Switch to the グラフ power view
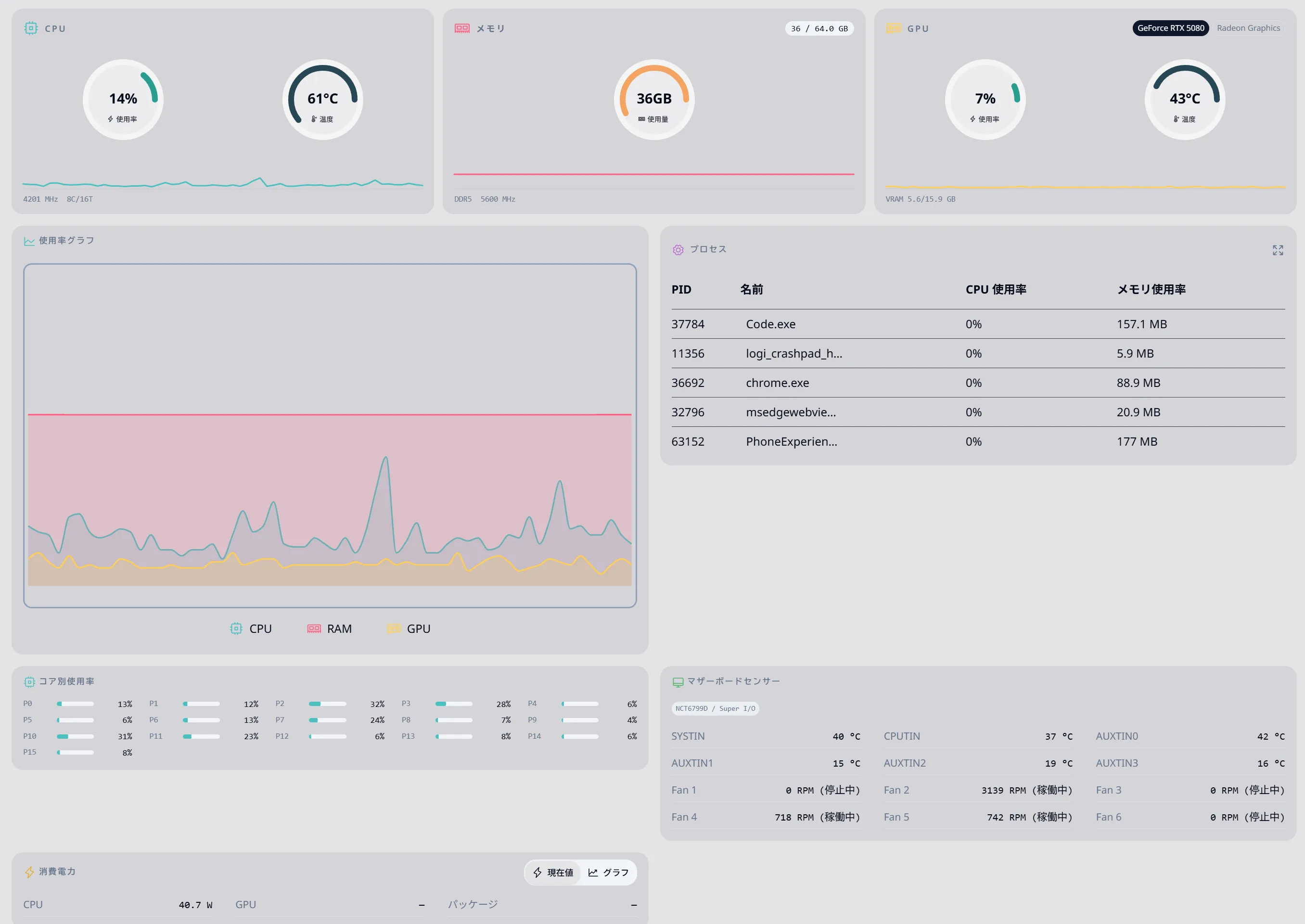Image resolution: width=1305 pixels, height=924 pixels. pos(608,872)
